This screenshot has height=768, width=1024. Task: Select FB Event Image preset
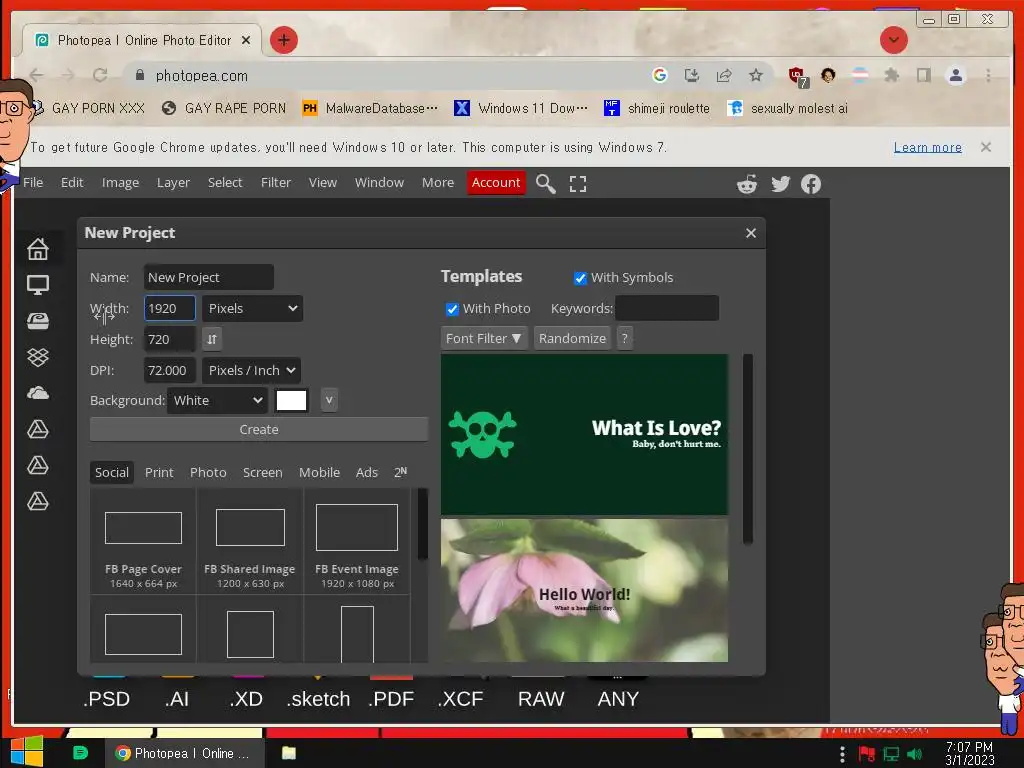357,541
